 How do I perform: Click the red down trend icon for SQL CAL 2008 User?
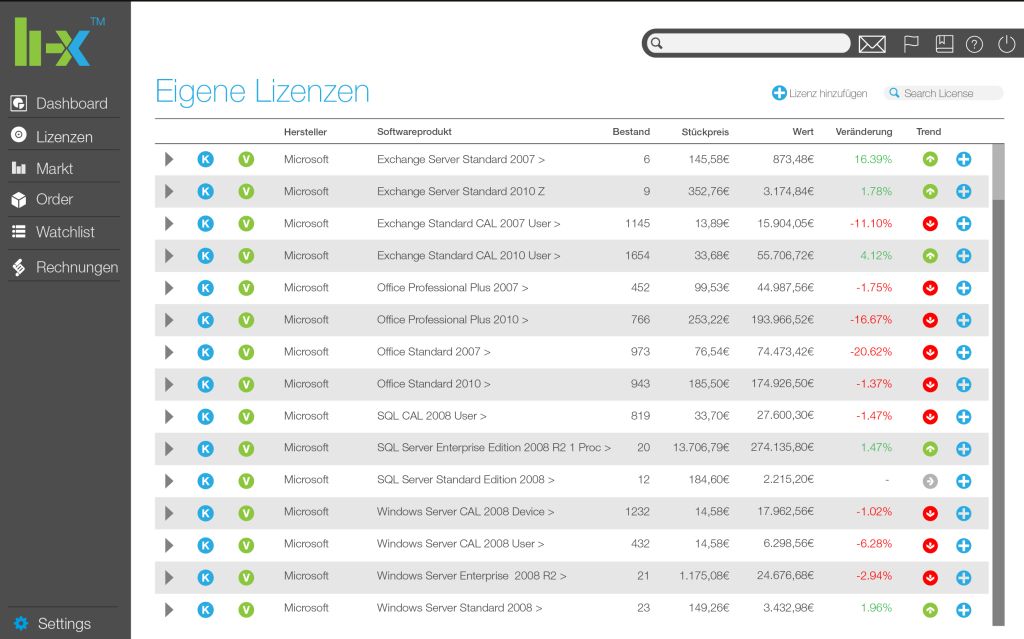(930, 417)
